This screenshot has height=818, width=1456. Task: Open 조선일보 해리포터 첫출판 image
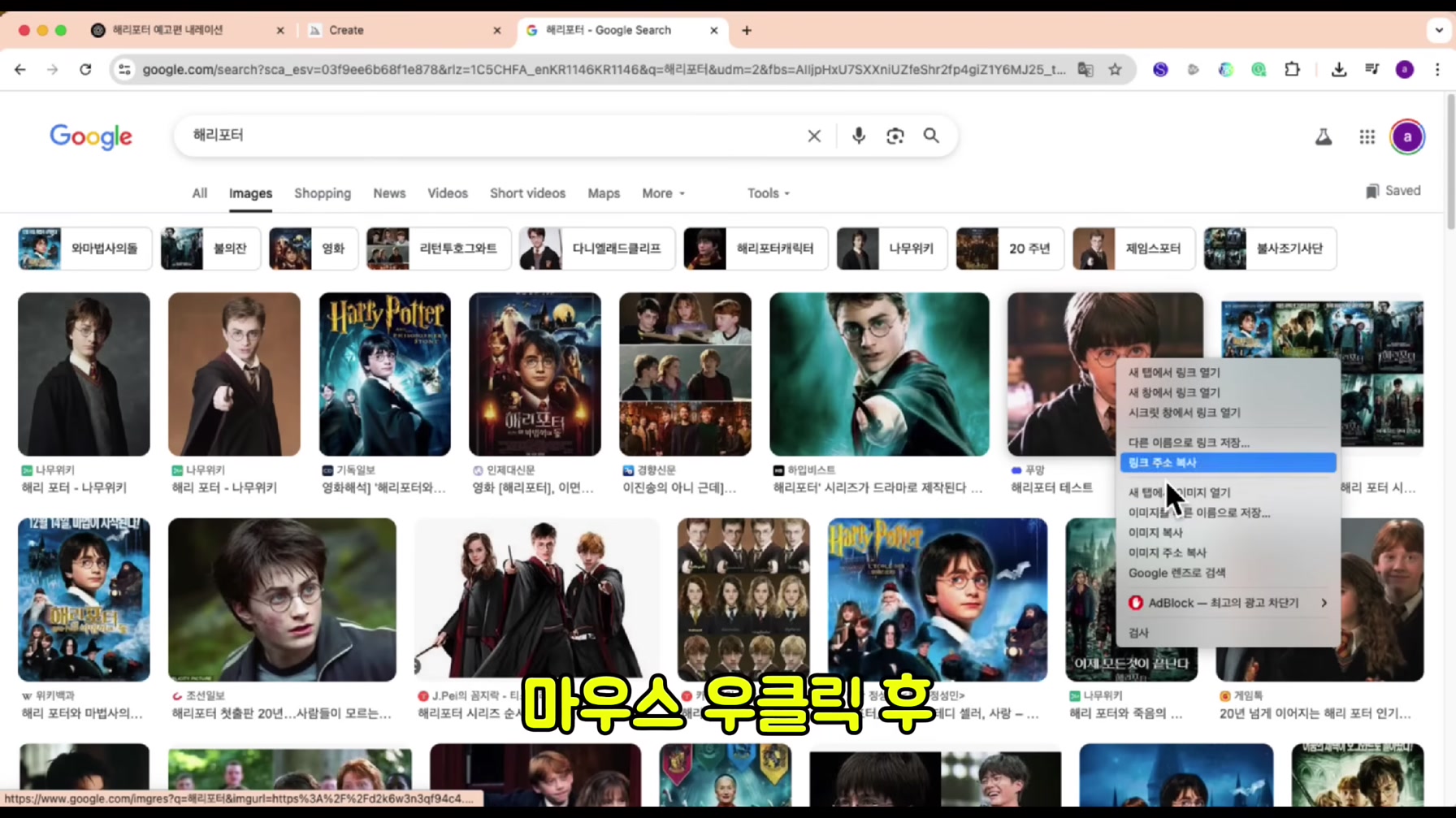click(x=282, y=600)
